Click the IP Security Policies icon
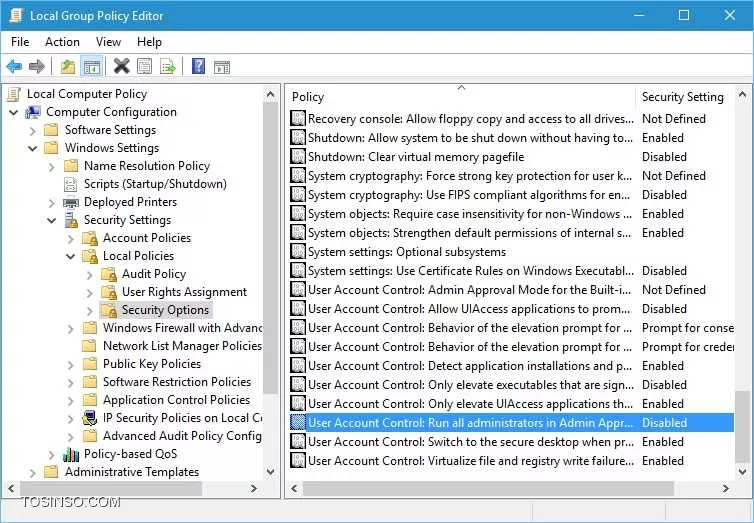 coord(89,418)
